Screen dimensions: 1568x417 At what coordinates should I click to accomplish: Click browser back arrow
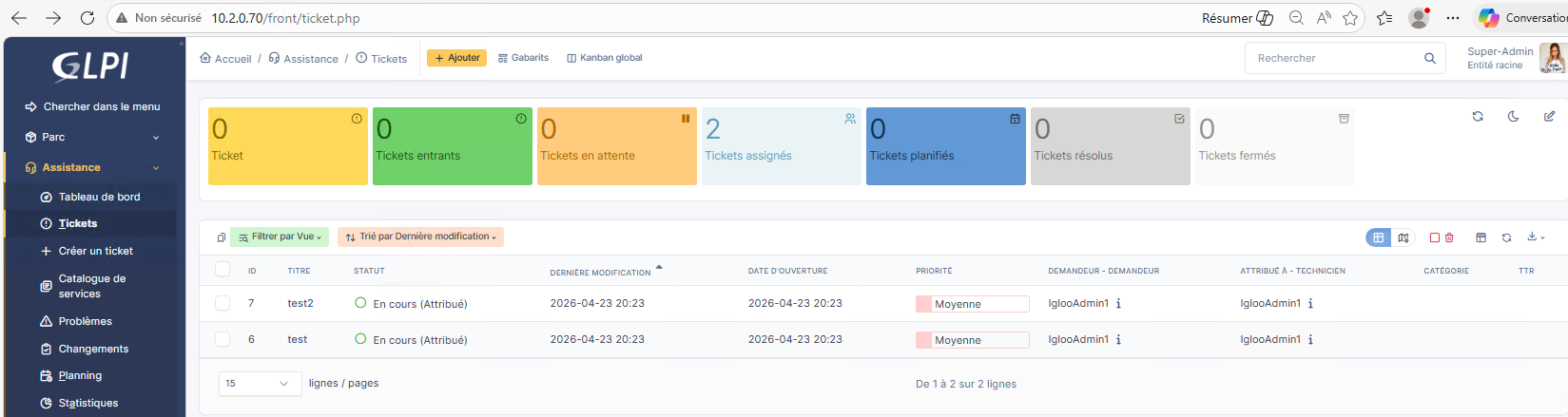[x=19, y=18]
